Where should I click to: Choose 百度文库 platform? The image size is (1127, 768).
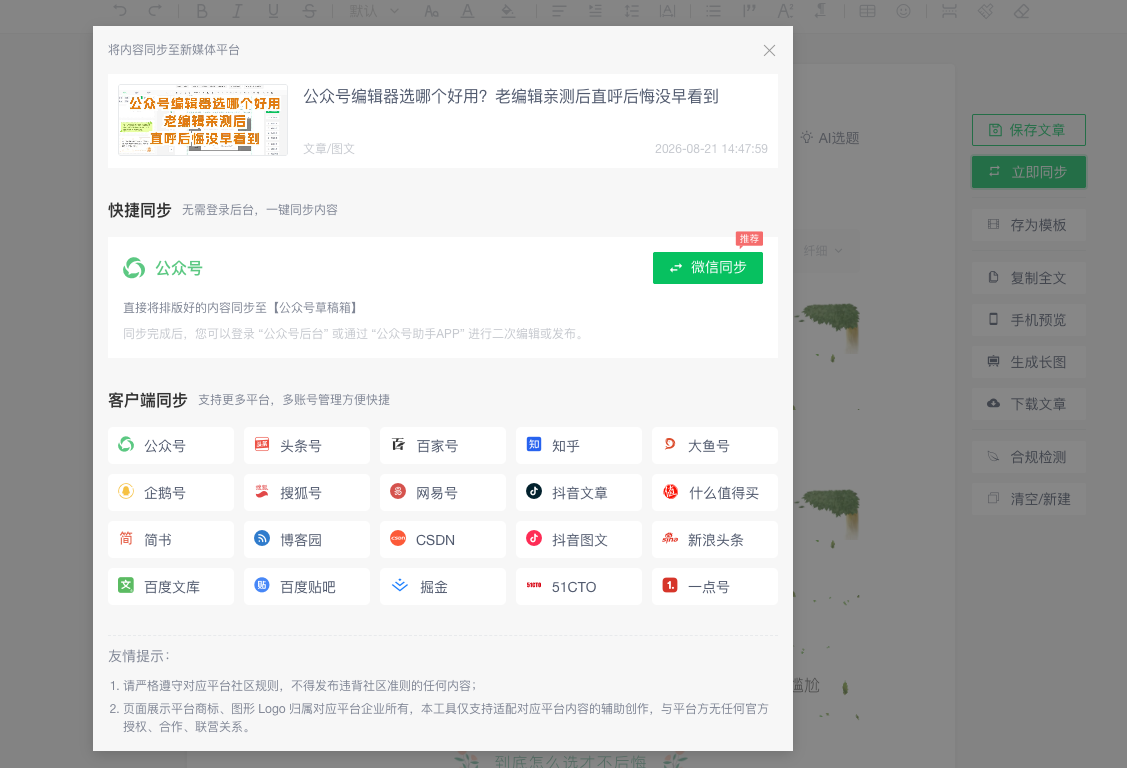pos(171,587)
